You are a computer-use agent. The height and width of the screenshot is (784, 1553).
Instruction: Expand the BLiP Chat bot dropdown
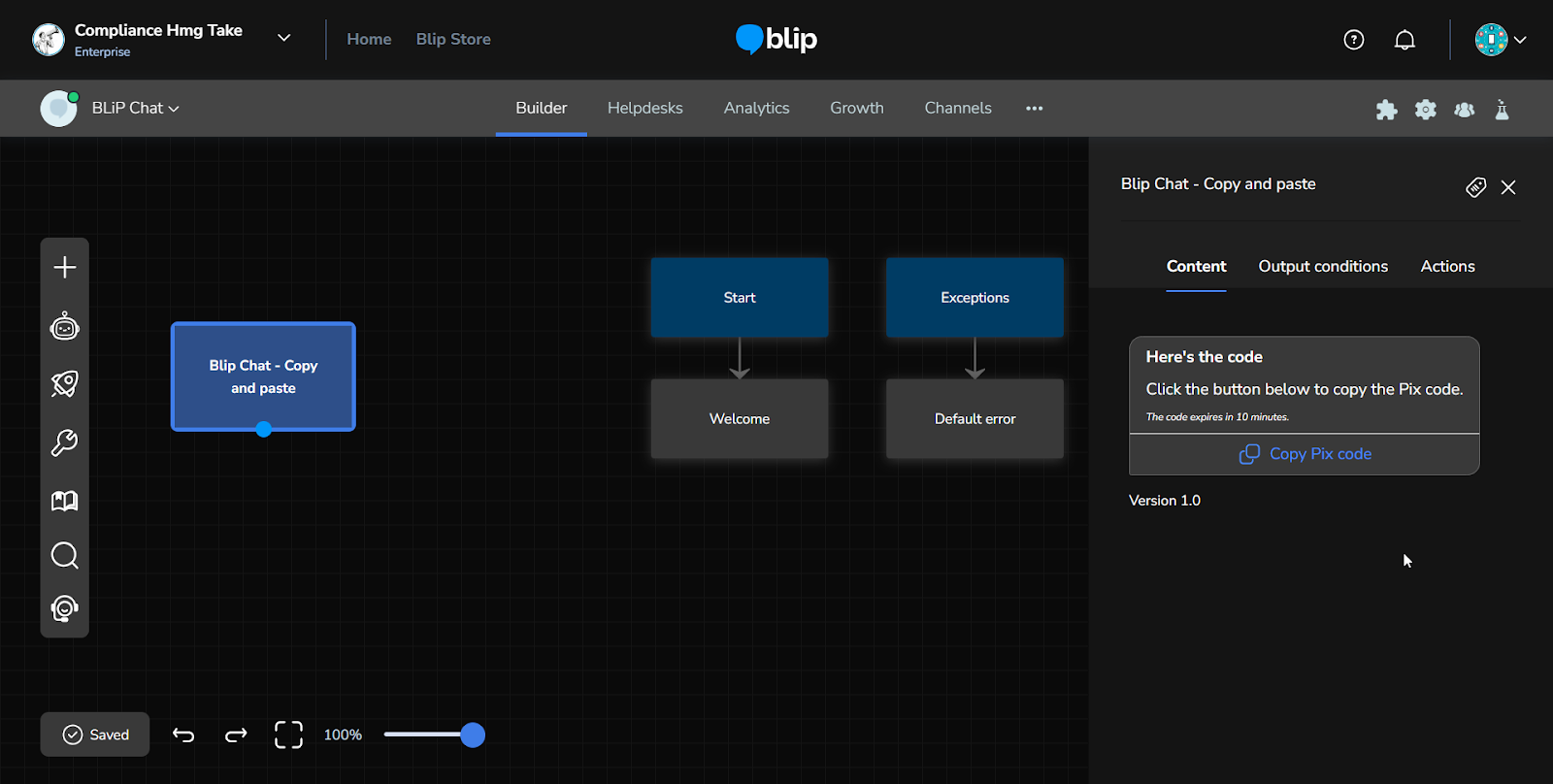(135, 108)
